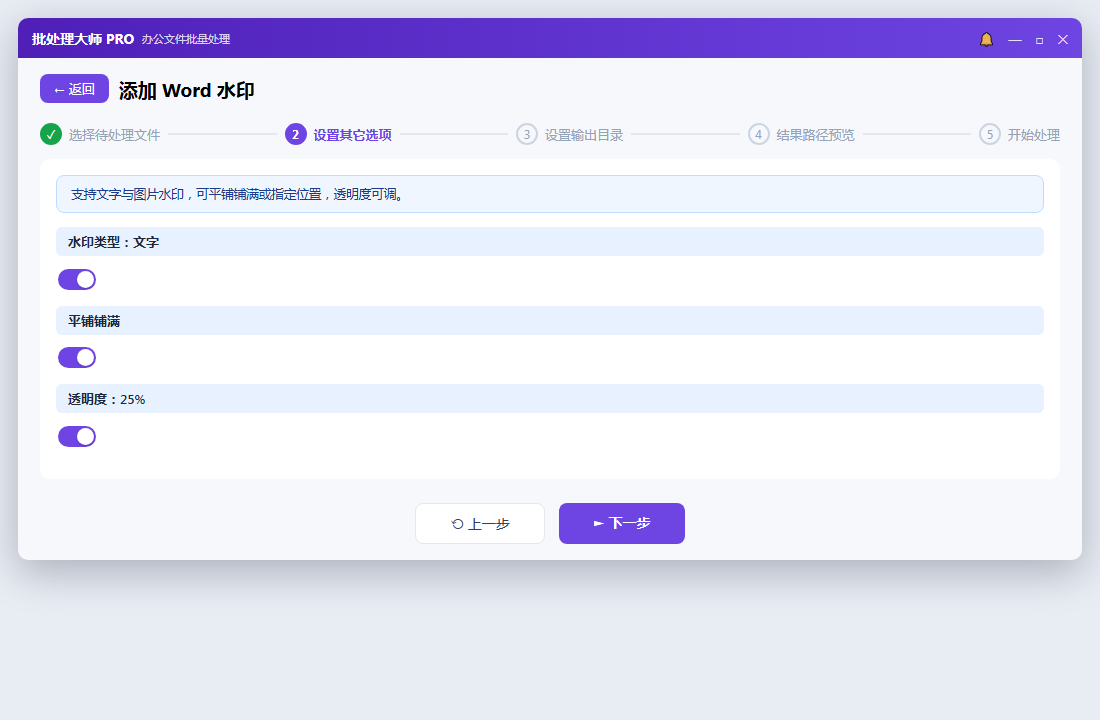Click the 返回 back button
The image size is (1100, 720).
[74, 88]
